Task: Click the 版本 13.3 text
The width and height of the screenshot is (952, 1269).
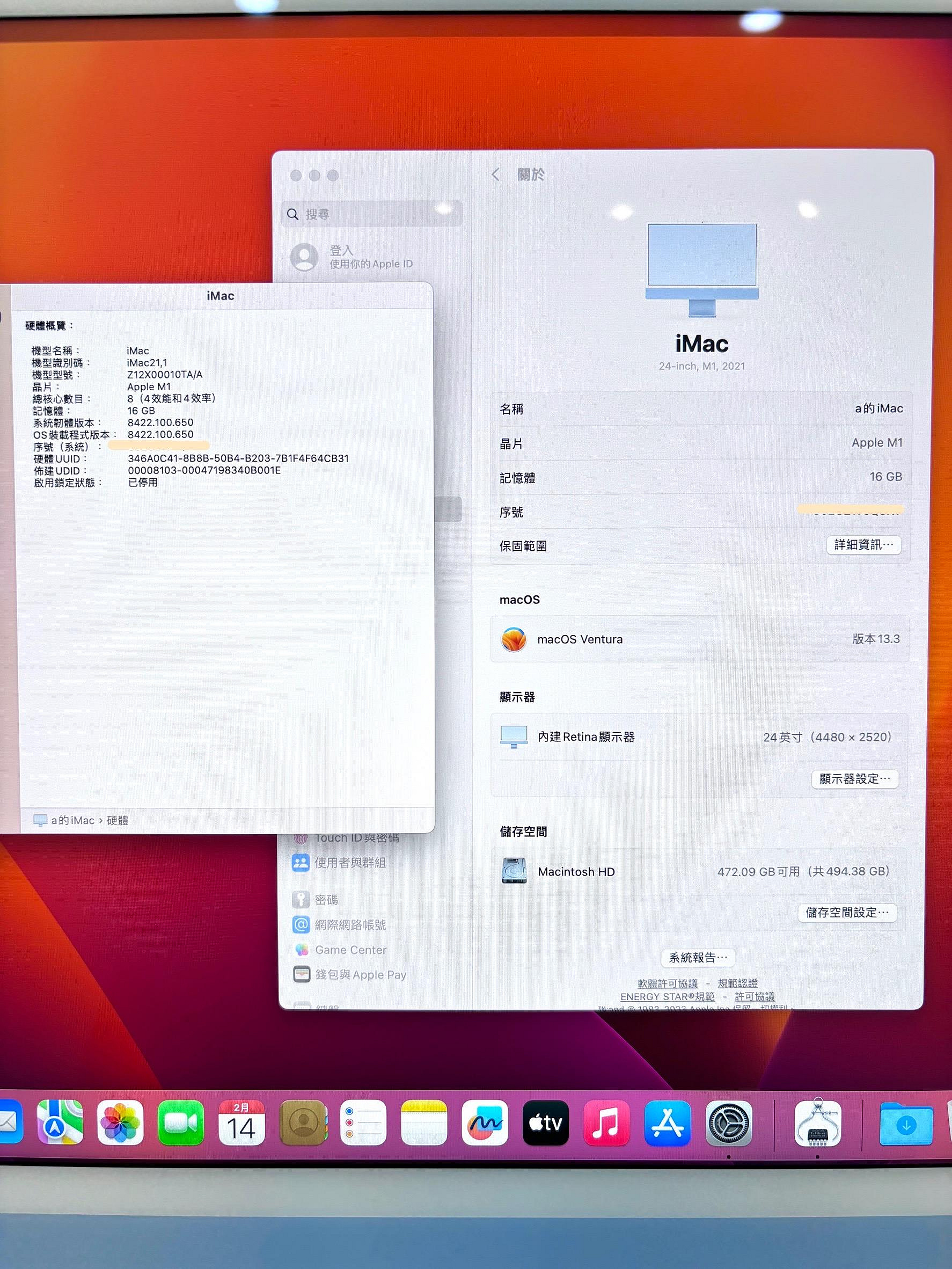Action: [876, 638]
